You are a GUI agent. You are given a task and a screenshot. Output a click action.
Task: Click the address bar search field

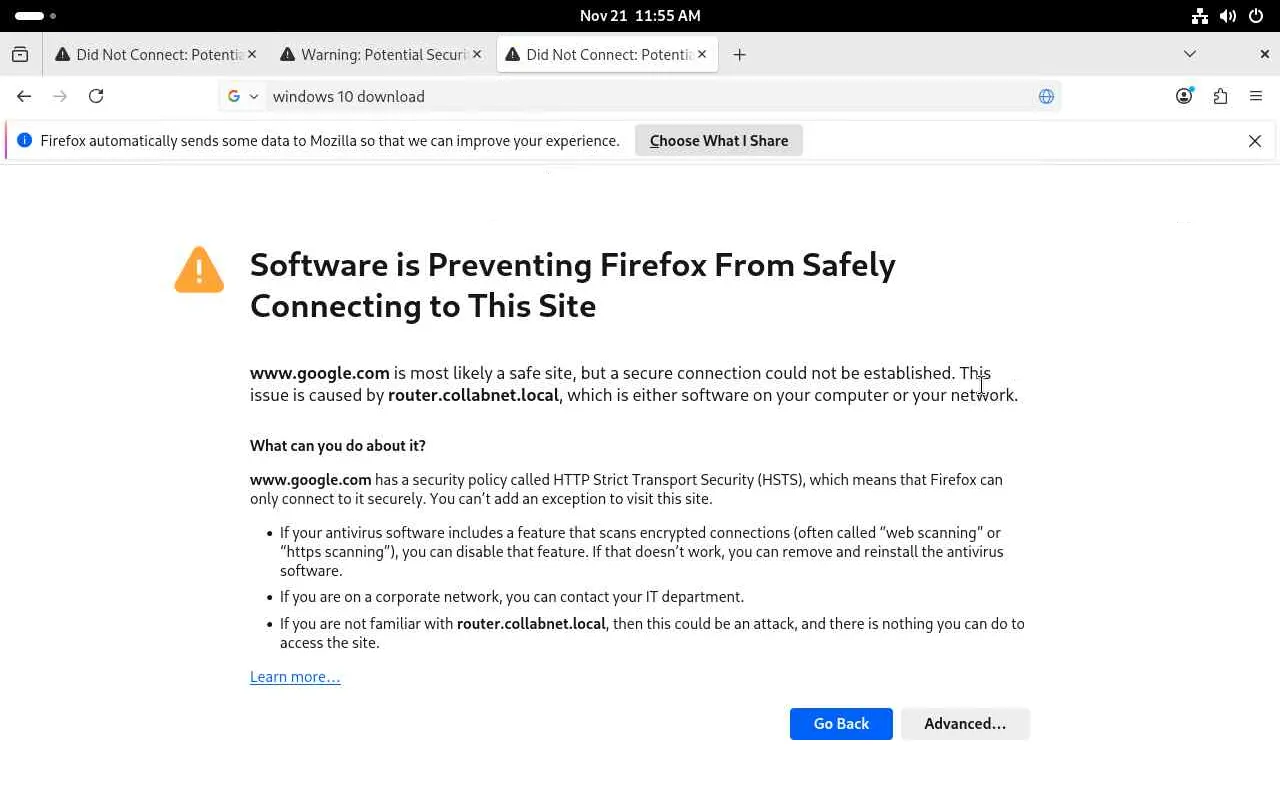640,96
